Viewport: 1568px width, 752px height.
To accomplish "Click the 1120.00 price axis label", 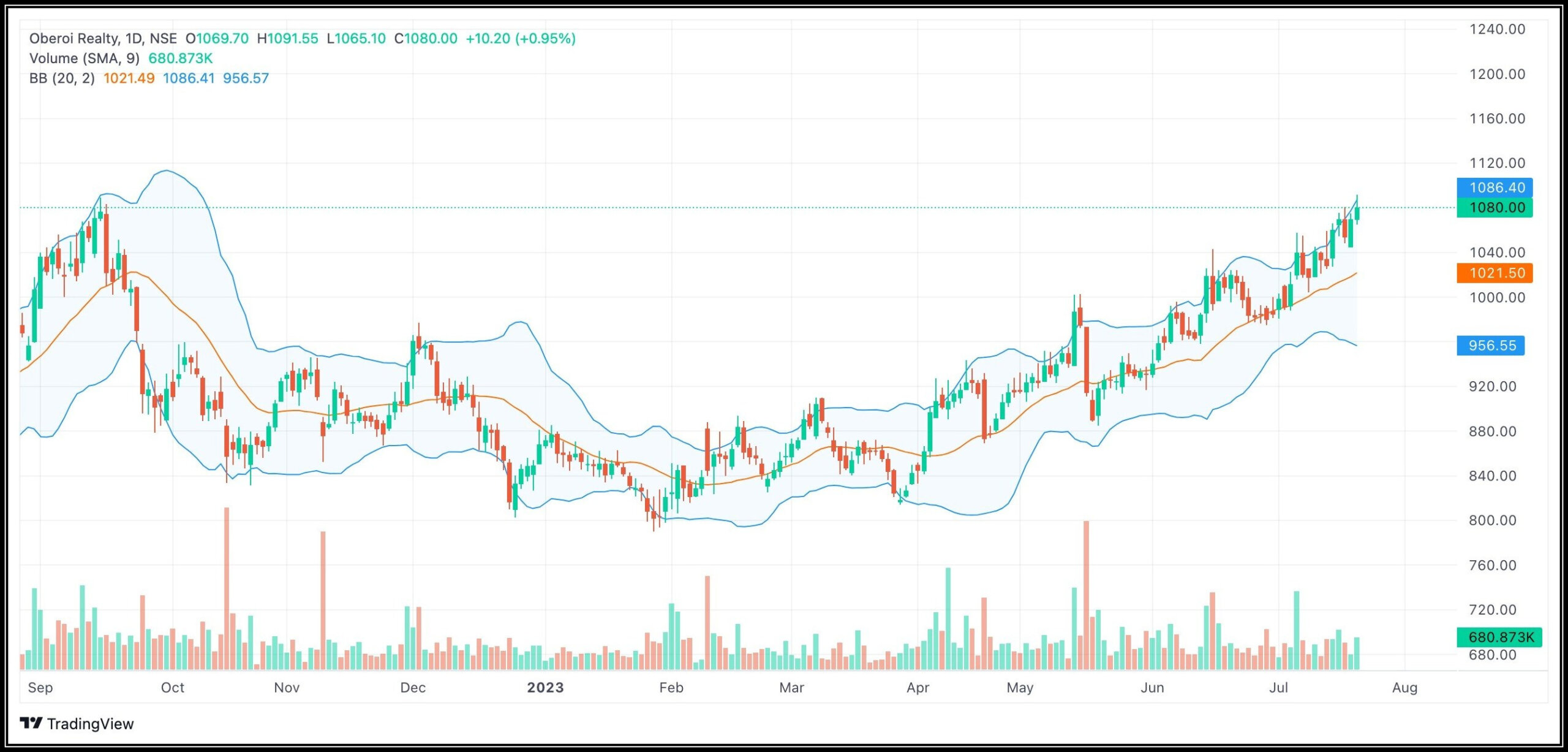I will pyautogui.click(x=1498, y=163).
